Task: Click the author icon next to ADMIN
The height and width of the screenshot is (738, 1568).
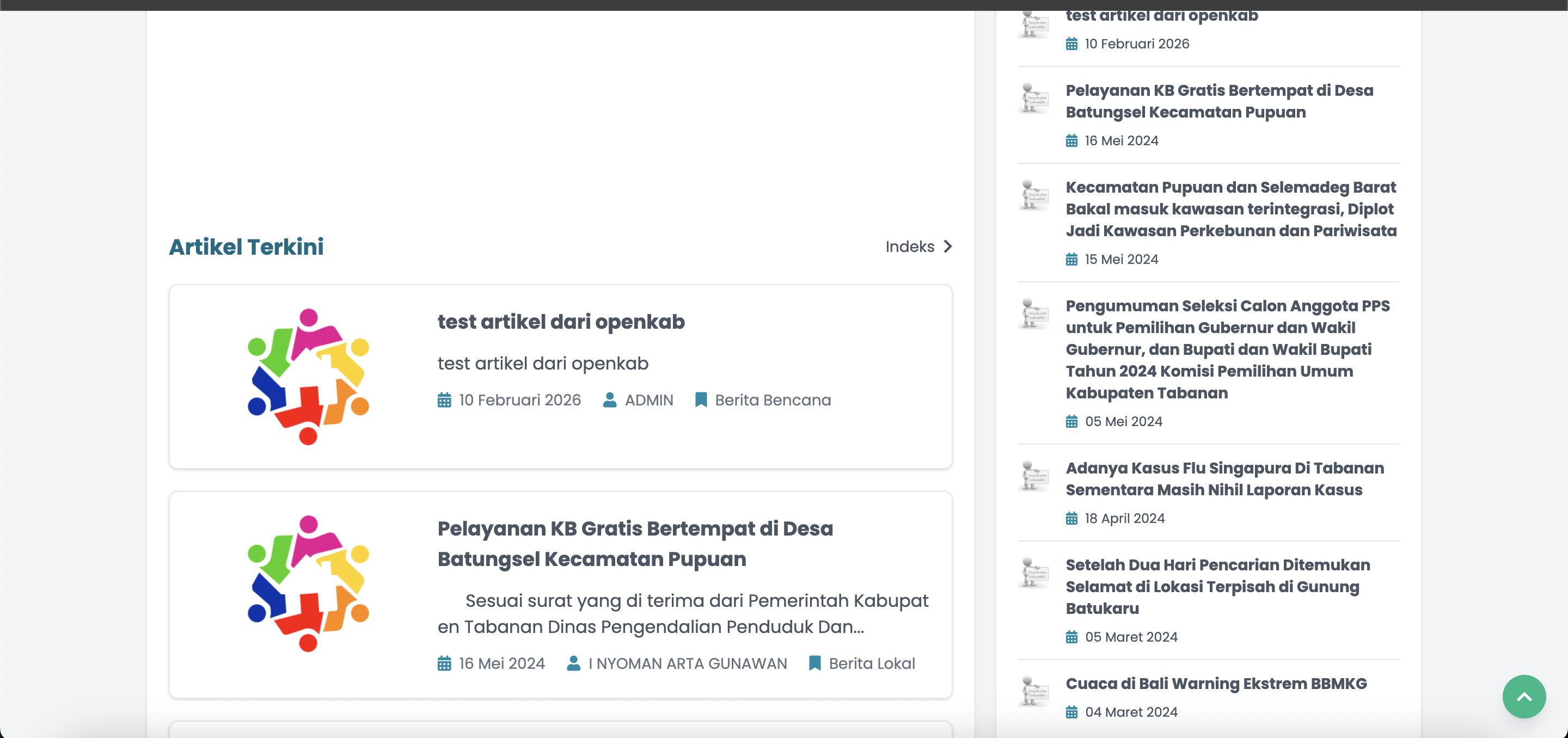Action: pos(609,399)
